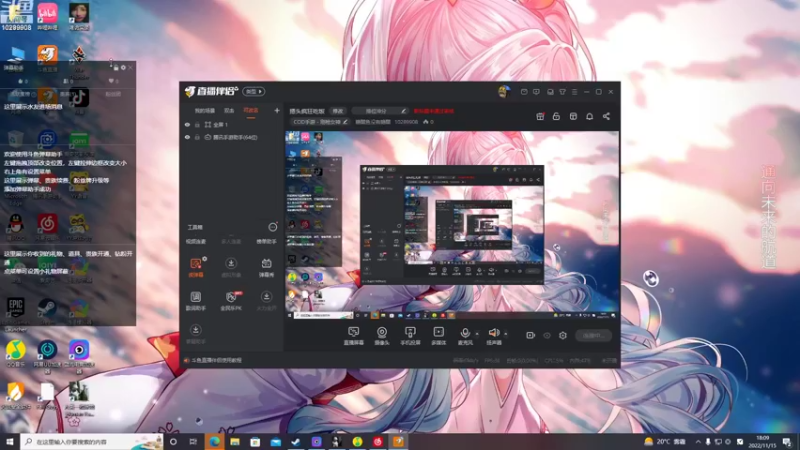Select the orange highlighted scene tab
This screenshot has height=450, width=800.
tap(251, 111)
